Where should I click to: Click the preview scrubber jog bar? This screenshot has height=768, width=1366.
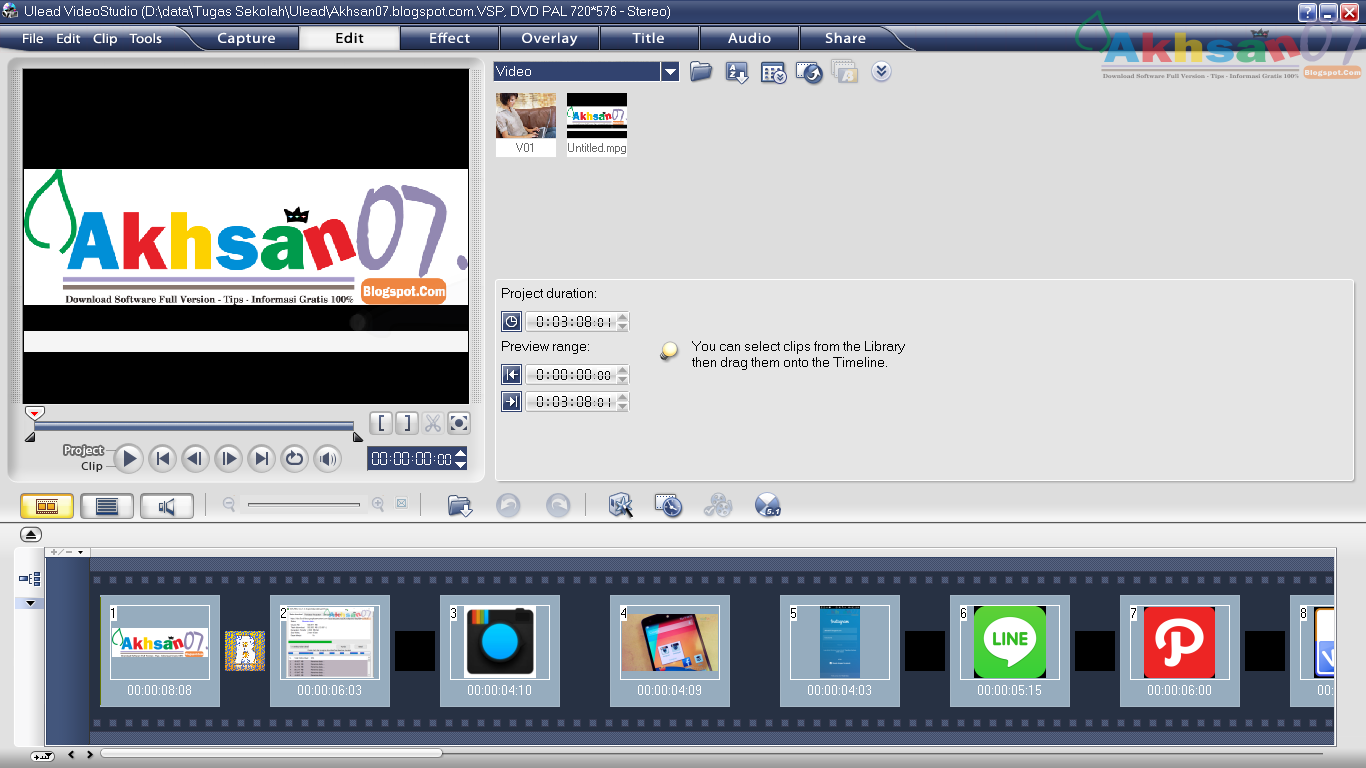tap(193, 426)
